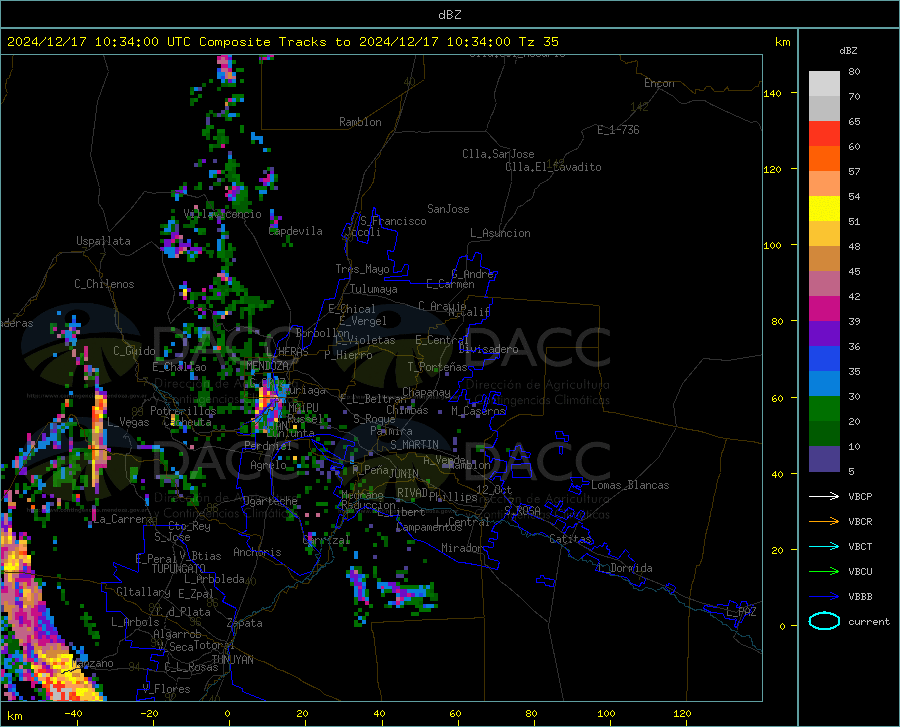
Task: Click the orange VBCR arrow legend icon
Action: coord(824,522)
